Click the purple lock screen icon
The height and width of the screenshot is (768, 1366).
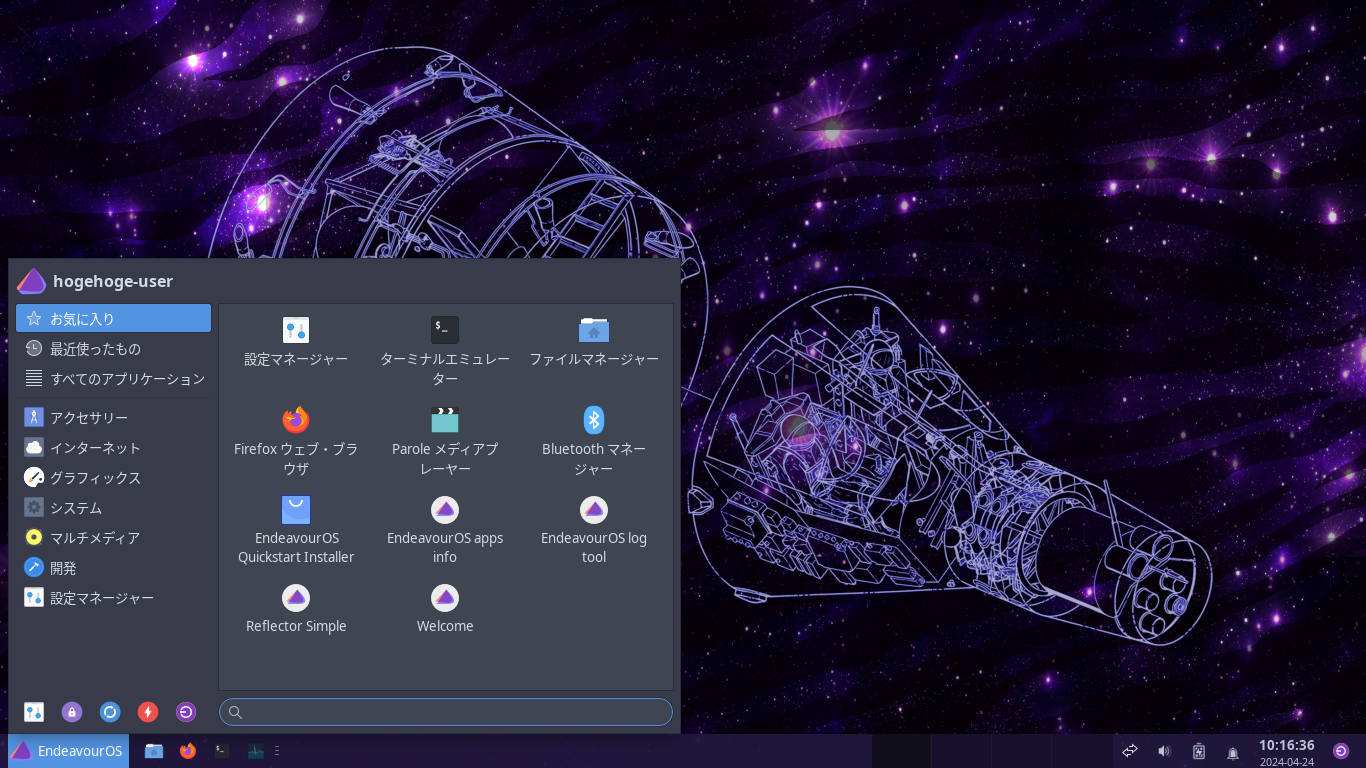[72, 712]
